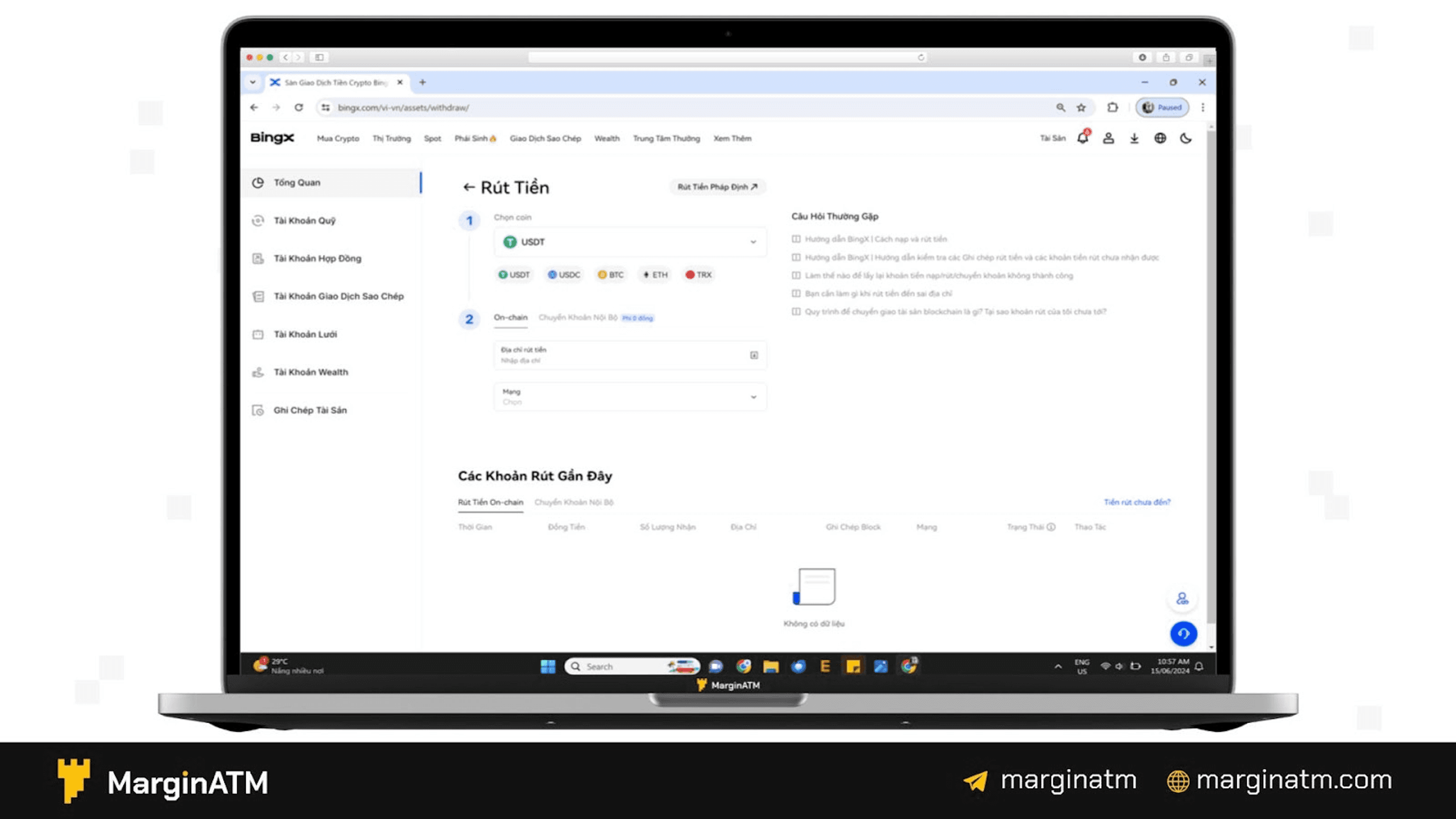Open Wealth menu in top navigation
Viewport: 1456px width, 819px height.
(x=607, y=138)
